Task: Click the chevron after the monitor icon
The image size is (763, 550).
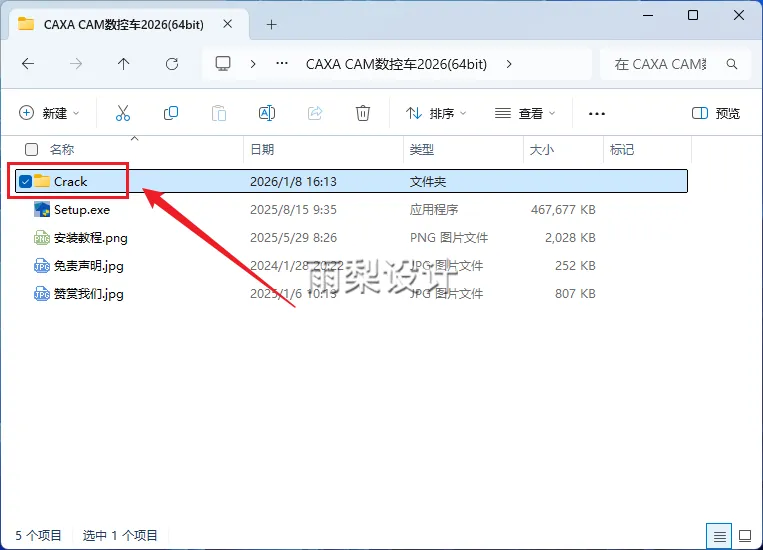Action: [x=253, y=64]
